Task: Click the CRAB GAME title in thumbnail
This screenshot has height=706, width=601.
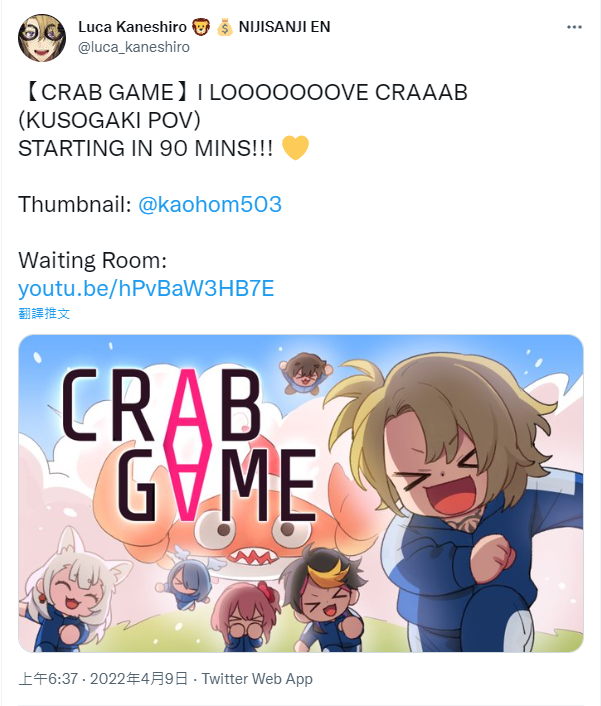Action: tap(189, 444)
